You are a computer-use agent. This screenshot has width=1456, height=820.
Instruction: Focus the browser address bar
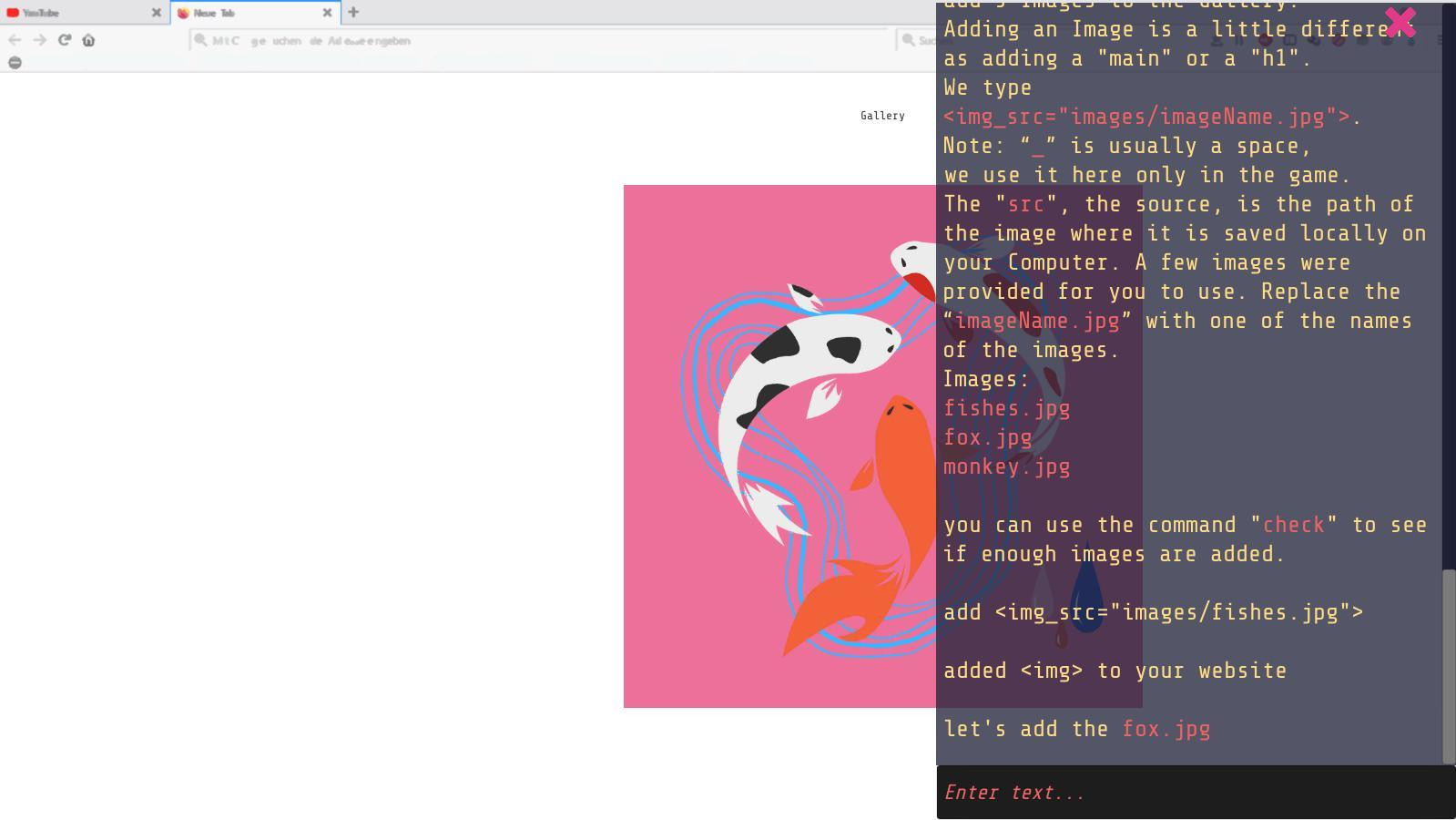click(x=539, y=40)
